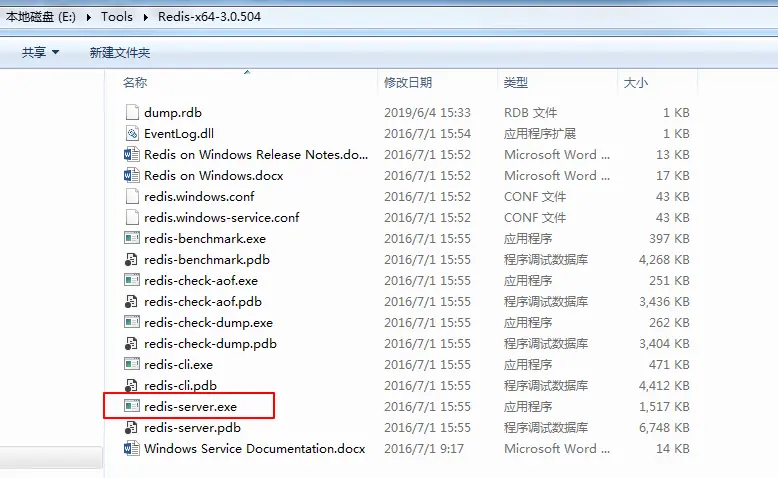Click the redis-benchmark.pdb file icon

coord(132,260)
